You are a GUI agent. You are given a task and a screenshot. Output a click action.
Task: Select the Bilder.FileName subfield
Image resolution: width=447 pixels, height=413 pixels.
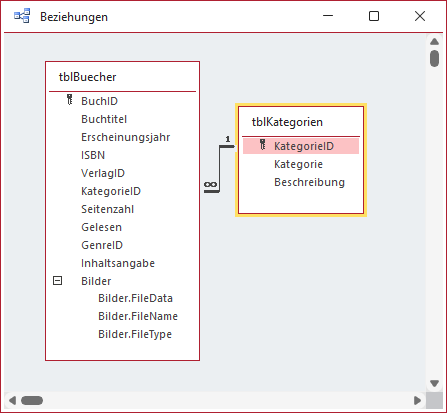(x=138, y=316)
